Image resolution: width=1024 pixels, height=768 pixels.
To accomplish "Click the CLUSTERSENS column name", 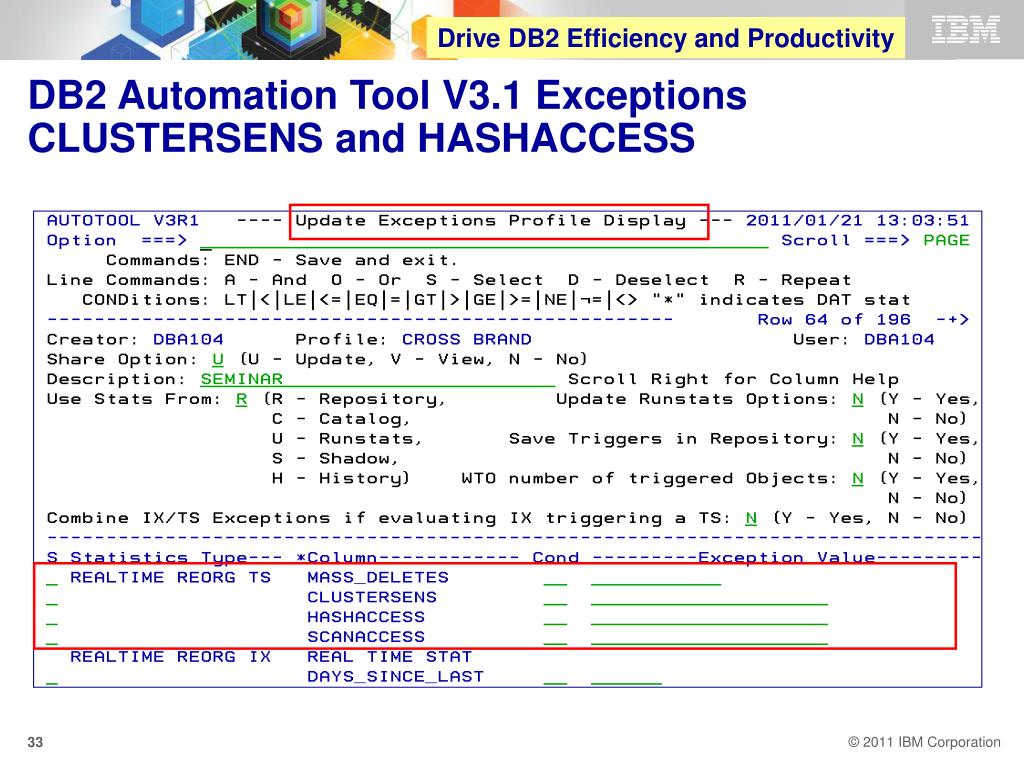I will point(372,597).
